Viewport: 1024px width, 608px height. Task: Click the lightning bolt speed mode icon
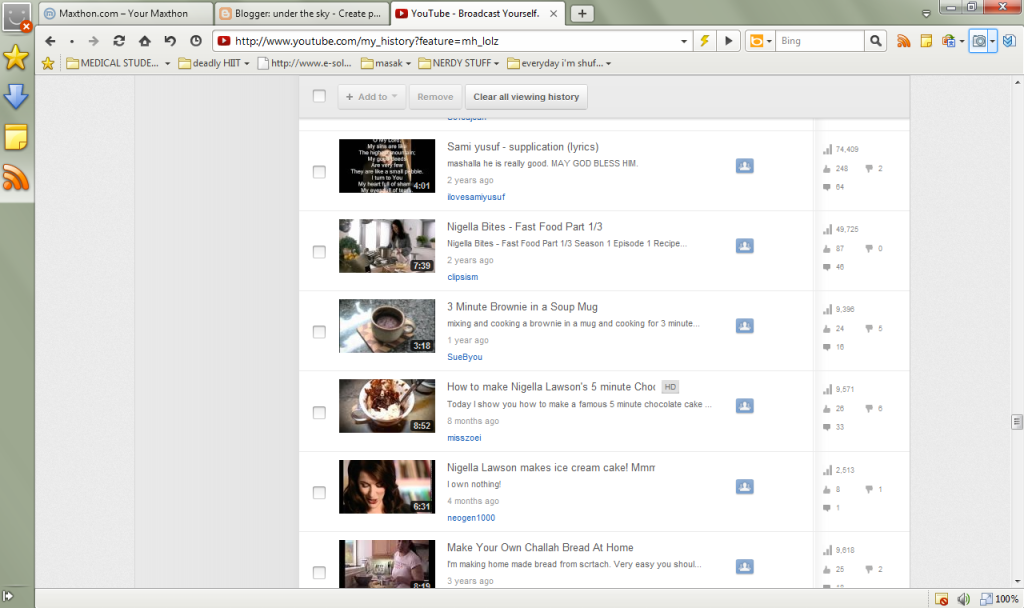tap(705, 41)
